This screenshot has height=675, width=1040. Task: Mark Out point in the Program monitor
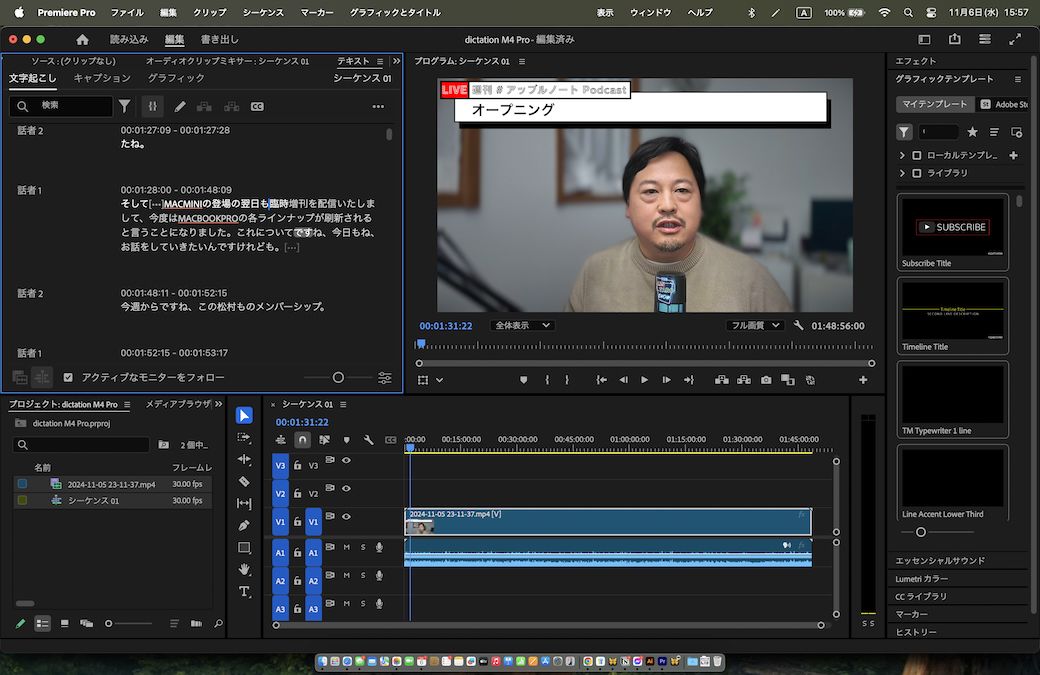coord(567,380)
